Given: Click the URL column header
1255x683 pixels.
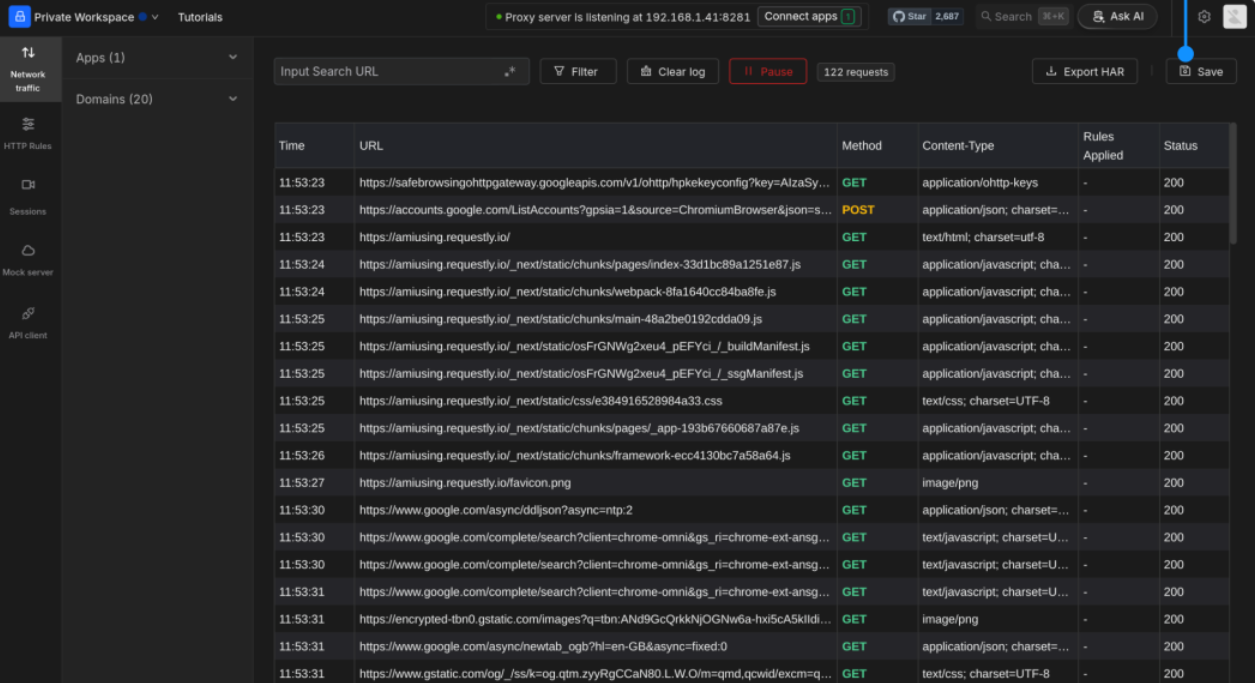Looking at the screenshot, I should click(x=596, y=145).
